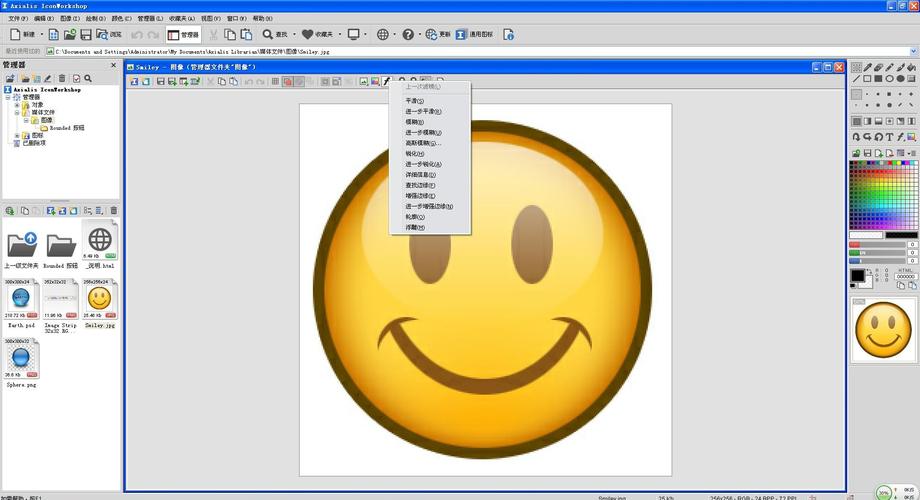Choose Emboss (浮雕) at bottom of filter menu
920x500 pixels.
click(429, 228)
